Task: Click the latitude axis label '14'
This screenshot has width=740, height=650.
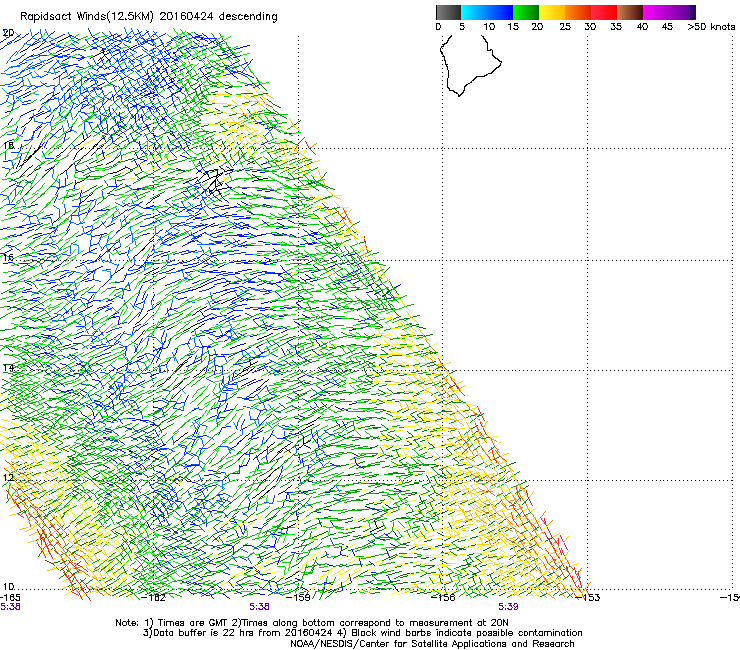Action: point(8,368)
